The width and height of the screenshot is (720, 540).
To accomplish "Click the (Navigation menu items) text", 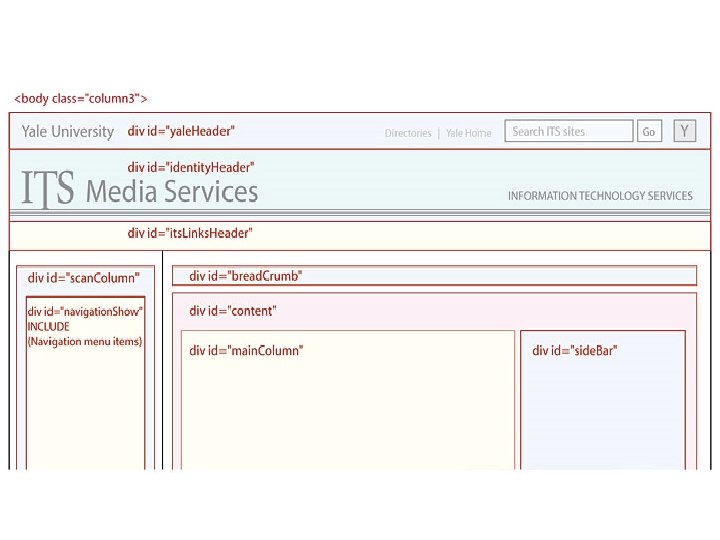I will pyautogui.click(x=85, y=342).
